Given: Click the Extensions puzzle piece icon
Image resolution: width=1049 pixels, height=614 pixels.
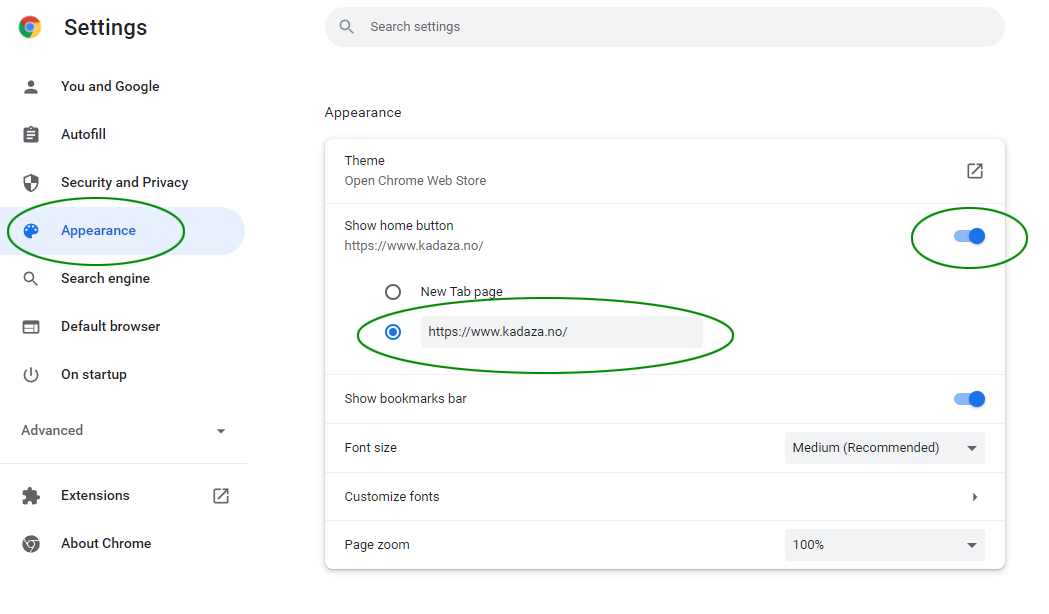Looking at the screenshot, I should (x=31, y=496).
